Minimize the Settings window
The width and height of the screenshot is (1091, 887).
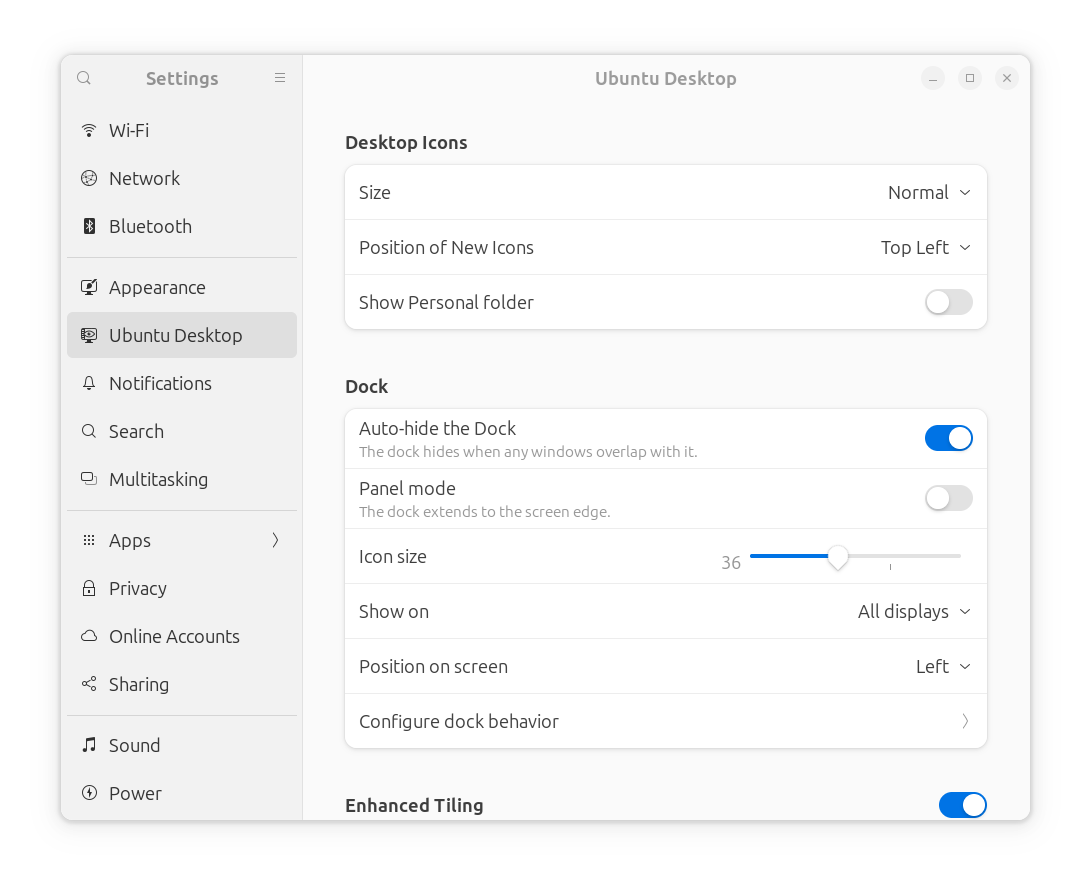pos(933,78)
